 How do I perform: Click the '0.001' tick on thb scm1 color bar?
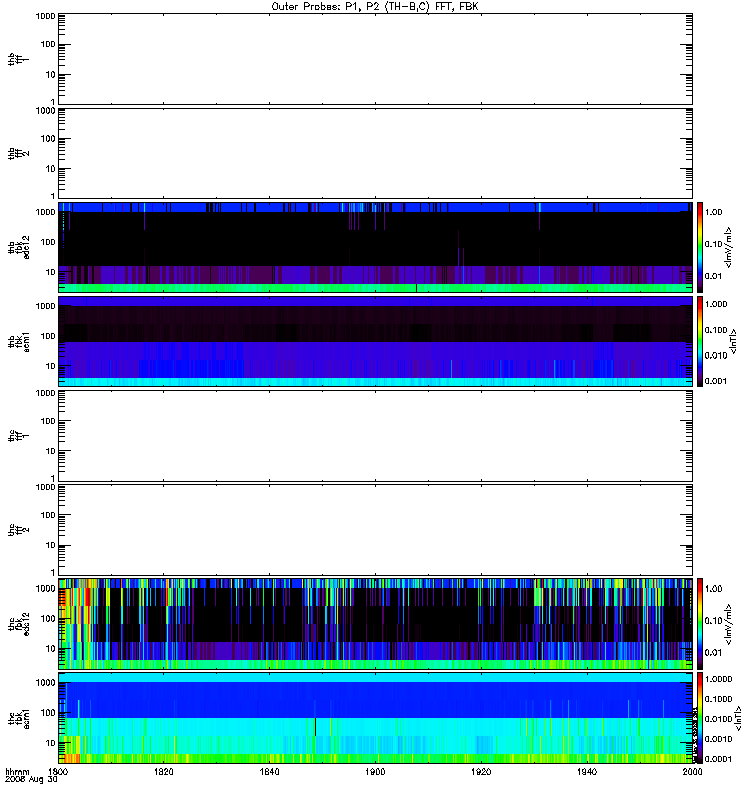(716, 381)
